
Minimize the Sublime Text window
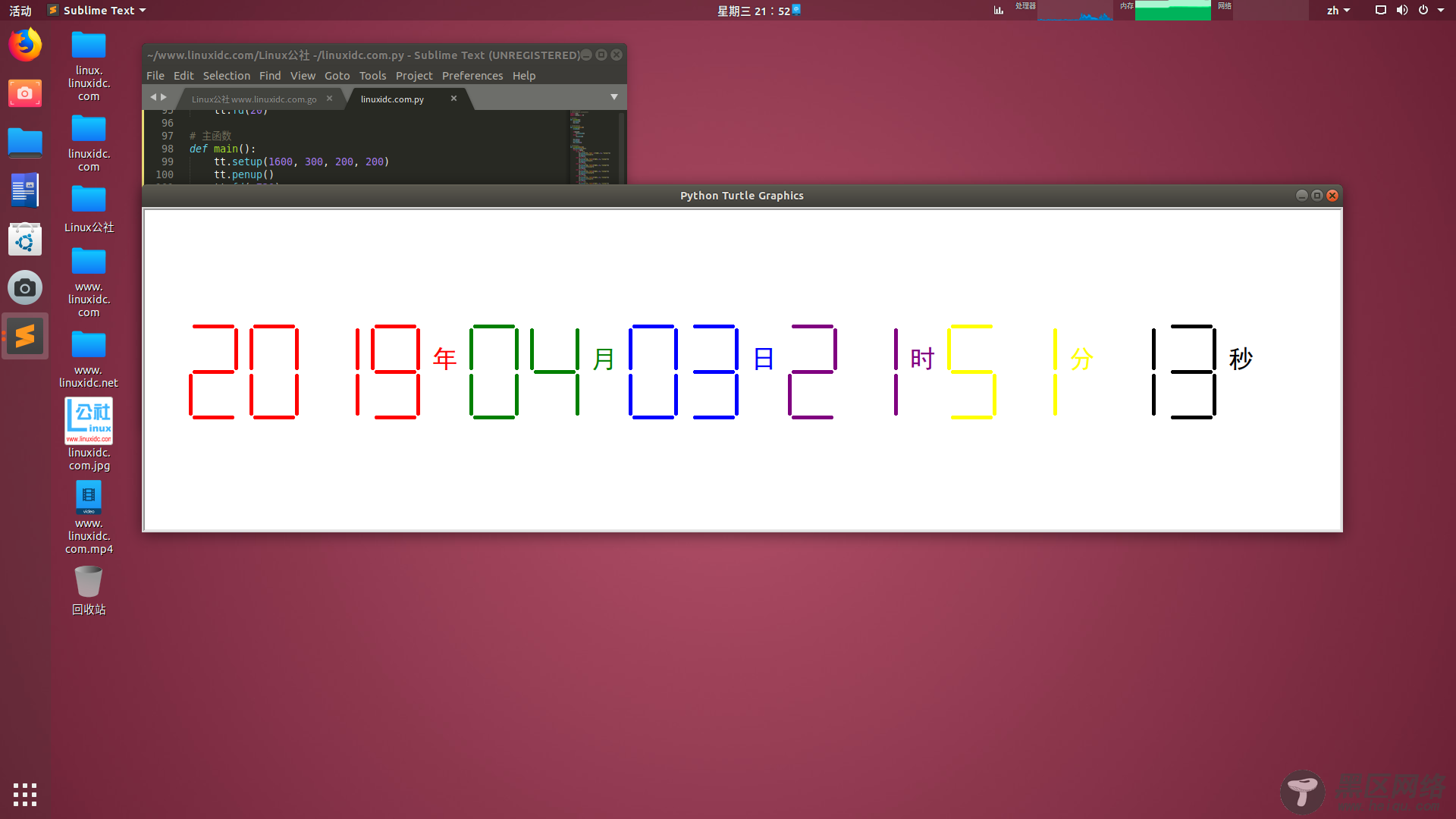click(586, 55)
